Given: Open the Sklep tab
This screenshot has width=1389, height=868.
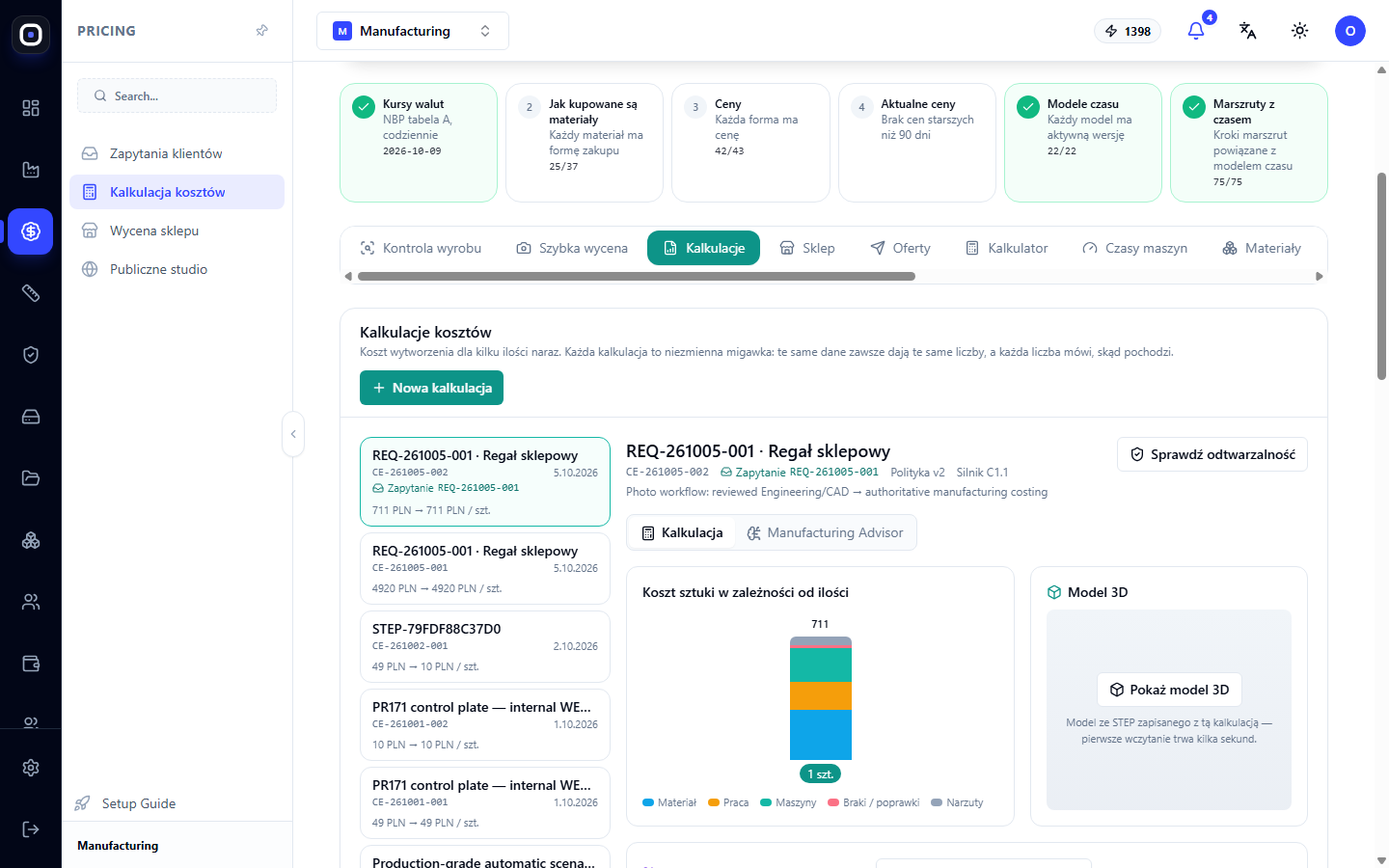Looking at the screenshot, I should [807, 248].
